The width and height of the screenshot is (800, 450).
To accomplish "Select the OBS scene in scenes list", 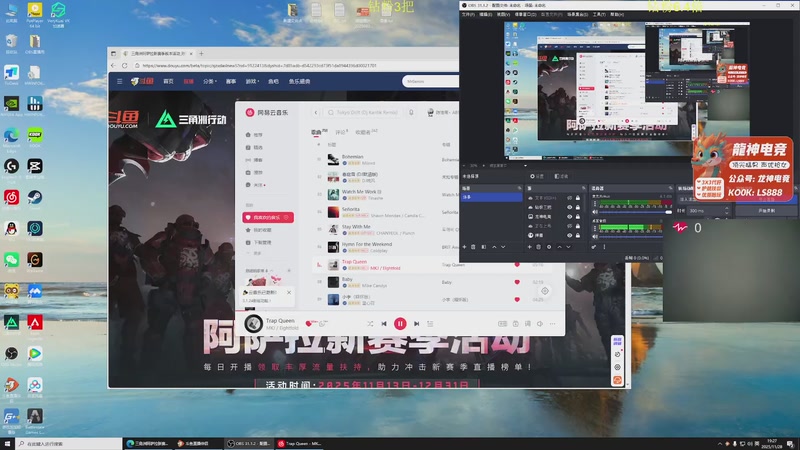I will click(x=491, y=197).
